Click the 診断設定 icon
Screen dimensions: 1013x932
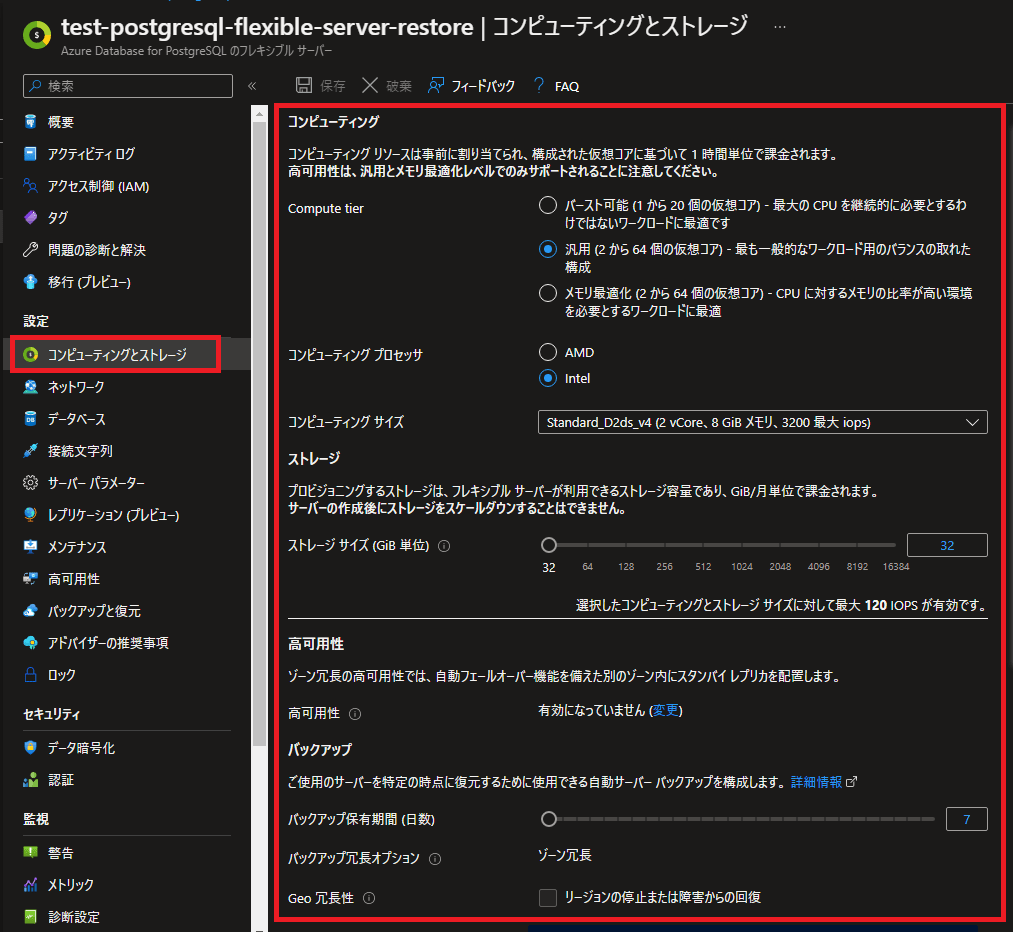tap(30, 916)
